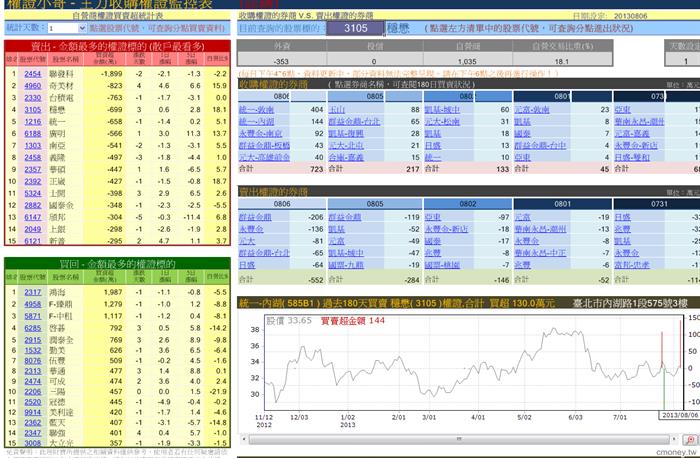Click broker link 國票-九鼎
The height and width of the screenshot is (458, 700).
[346, 265]
